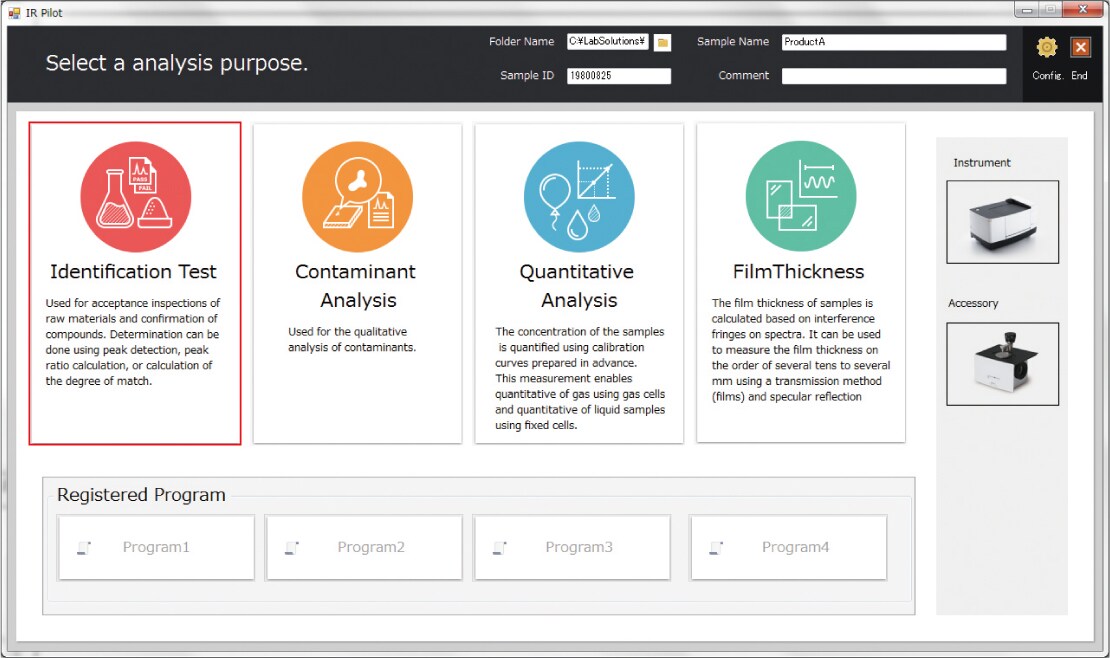Choose the blue Quantitative Analysis icon
This screenshot has width=1110, height=658.
click(x=579, y=196)
